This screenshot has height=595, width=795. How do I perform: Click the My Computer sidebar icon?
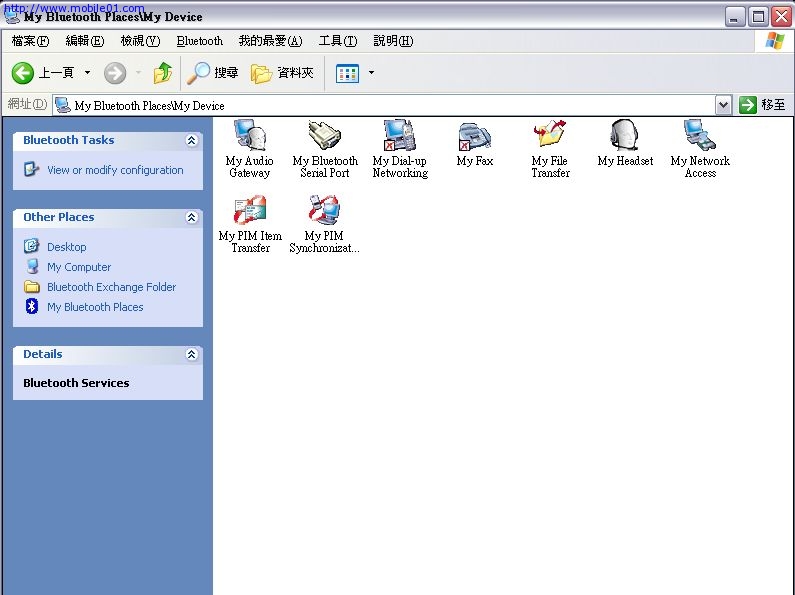(32, 267)
